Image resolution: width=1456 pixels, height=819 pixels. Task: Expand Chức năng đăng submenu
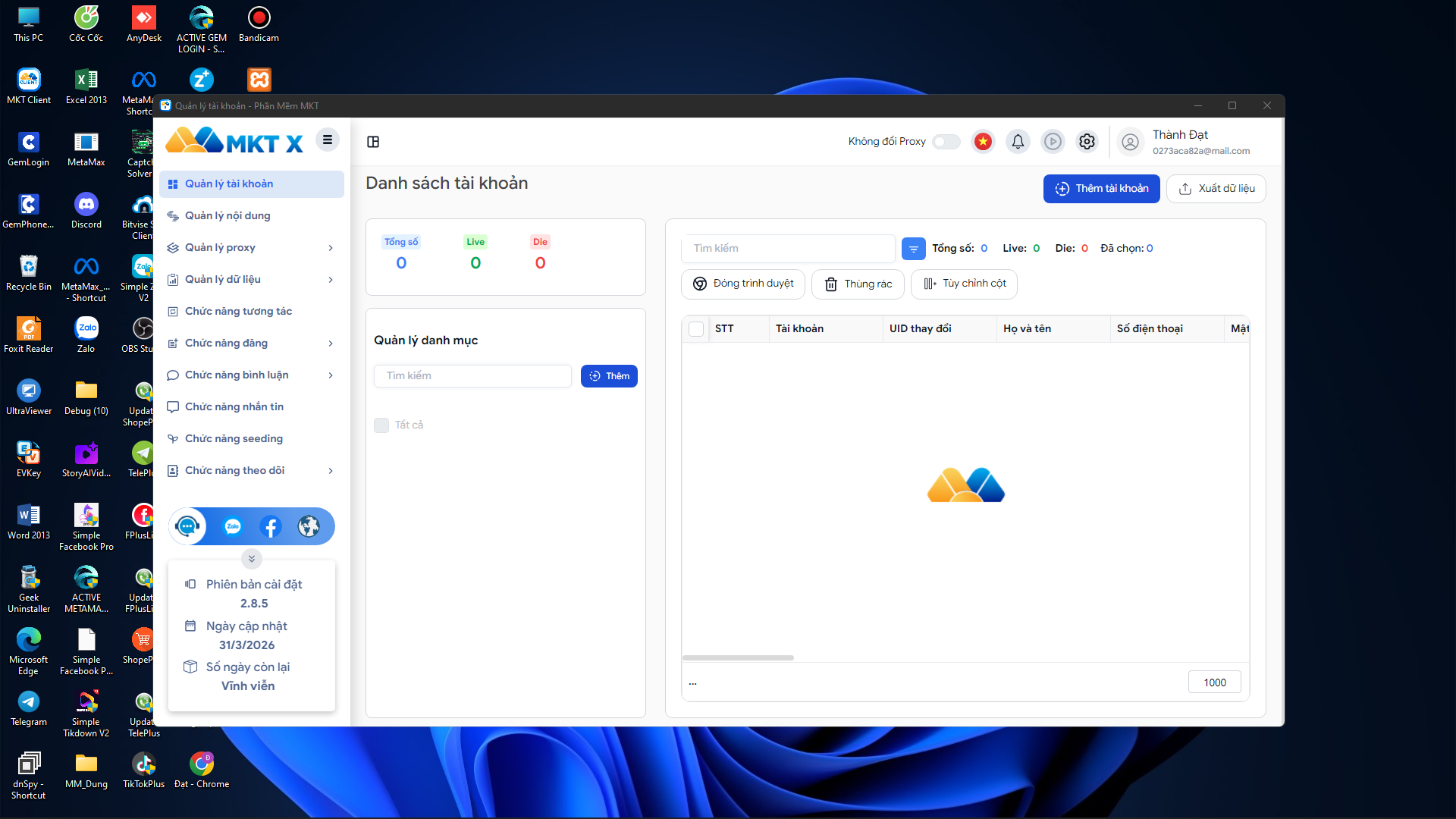331,344
